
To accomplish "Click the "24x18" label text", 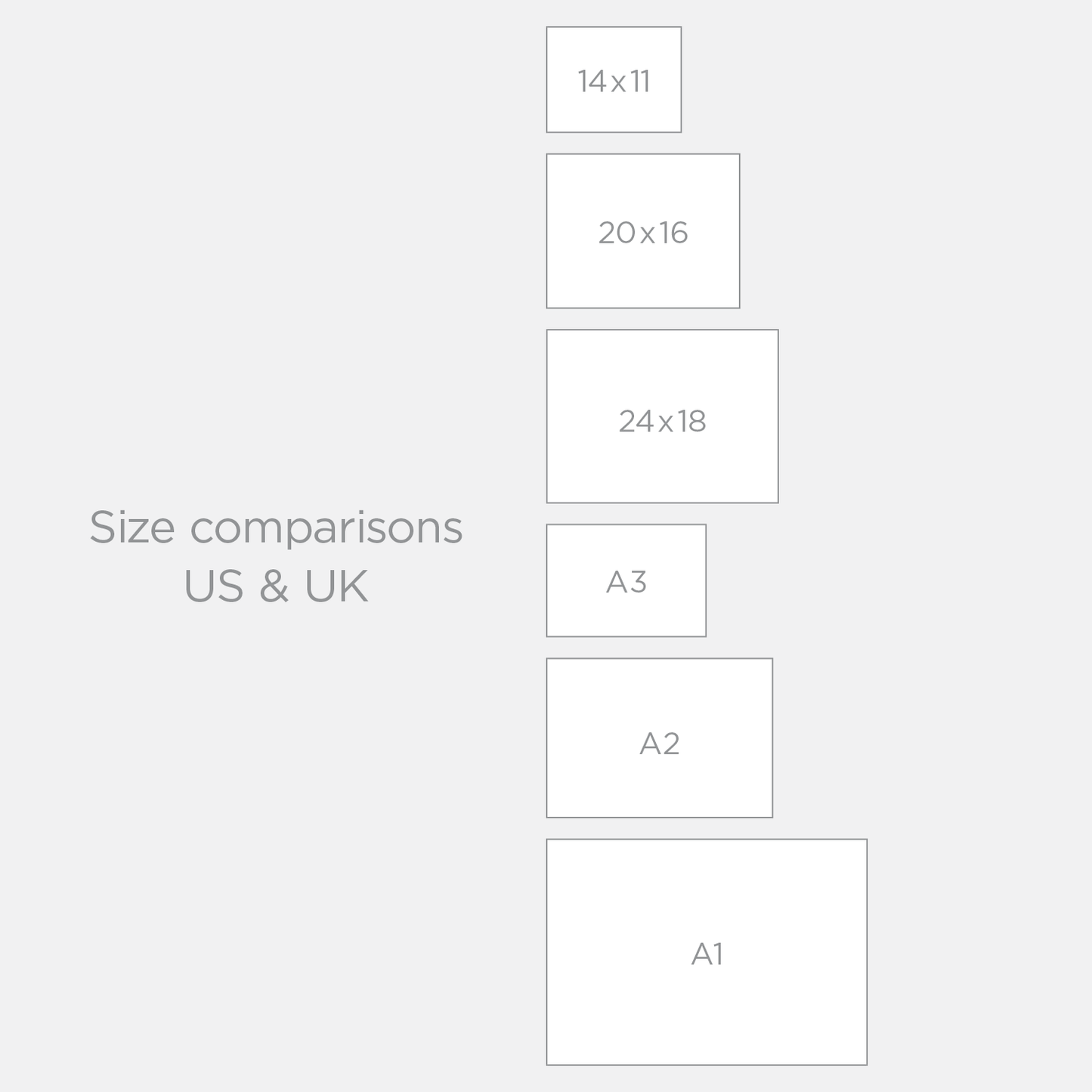I will pyautogui.click(x=662, y=422).
